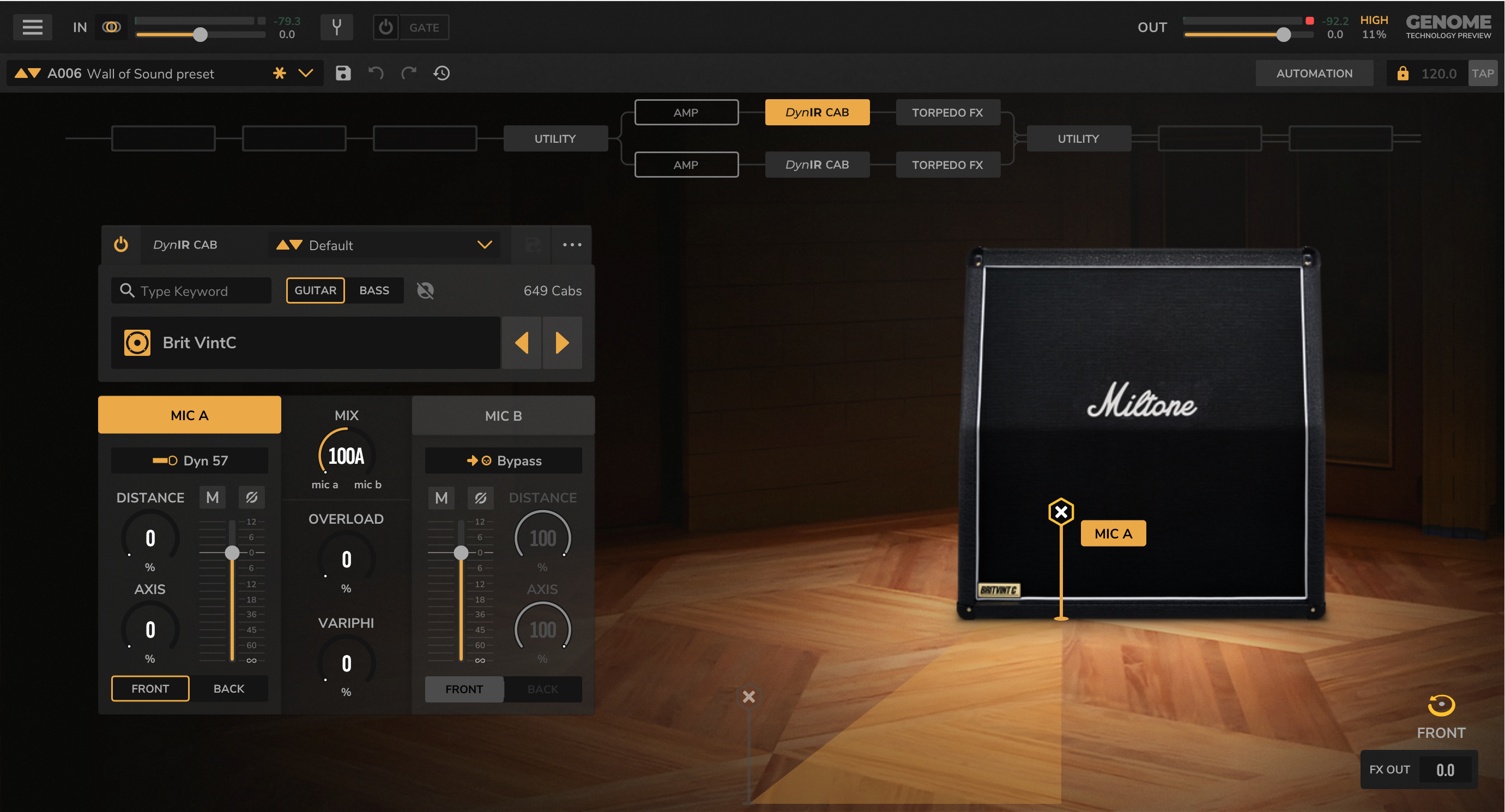Select the left UTILITY block
Viewport: 1505px width, 812px height.
555,138
